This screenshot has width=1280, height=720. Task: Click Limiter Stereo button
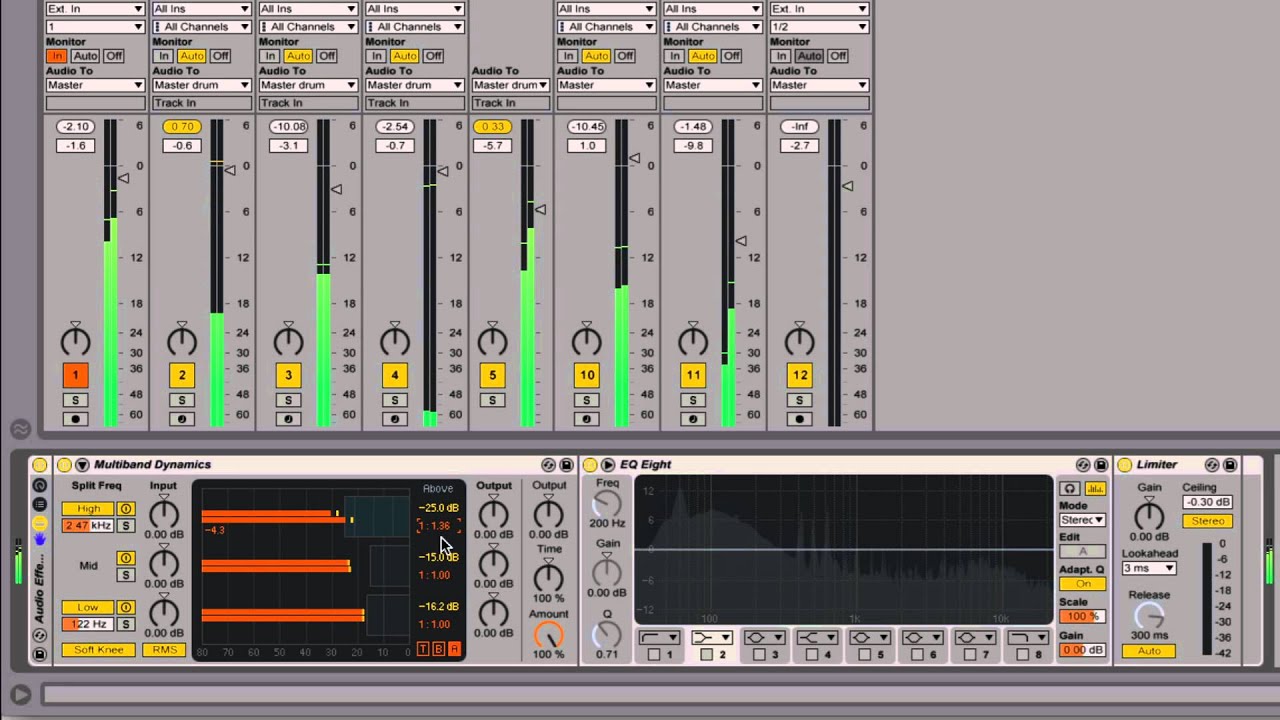(1207, 521)
